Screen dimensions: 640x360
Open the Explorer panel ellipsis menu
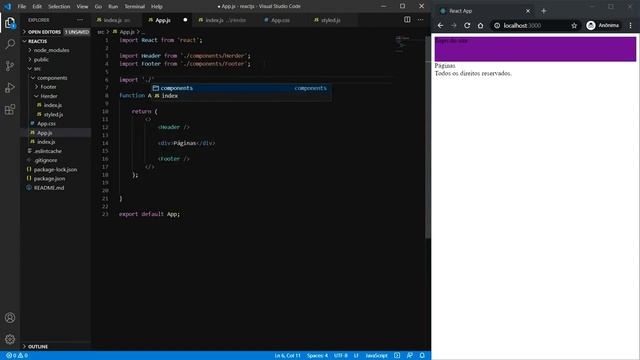click(x=80, y=20)
